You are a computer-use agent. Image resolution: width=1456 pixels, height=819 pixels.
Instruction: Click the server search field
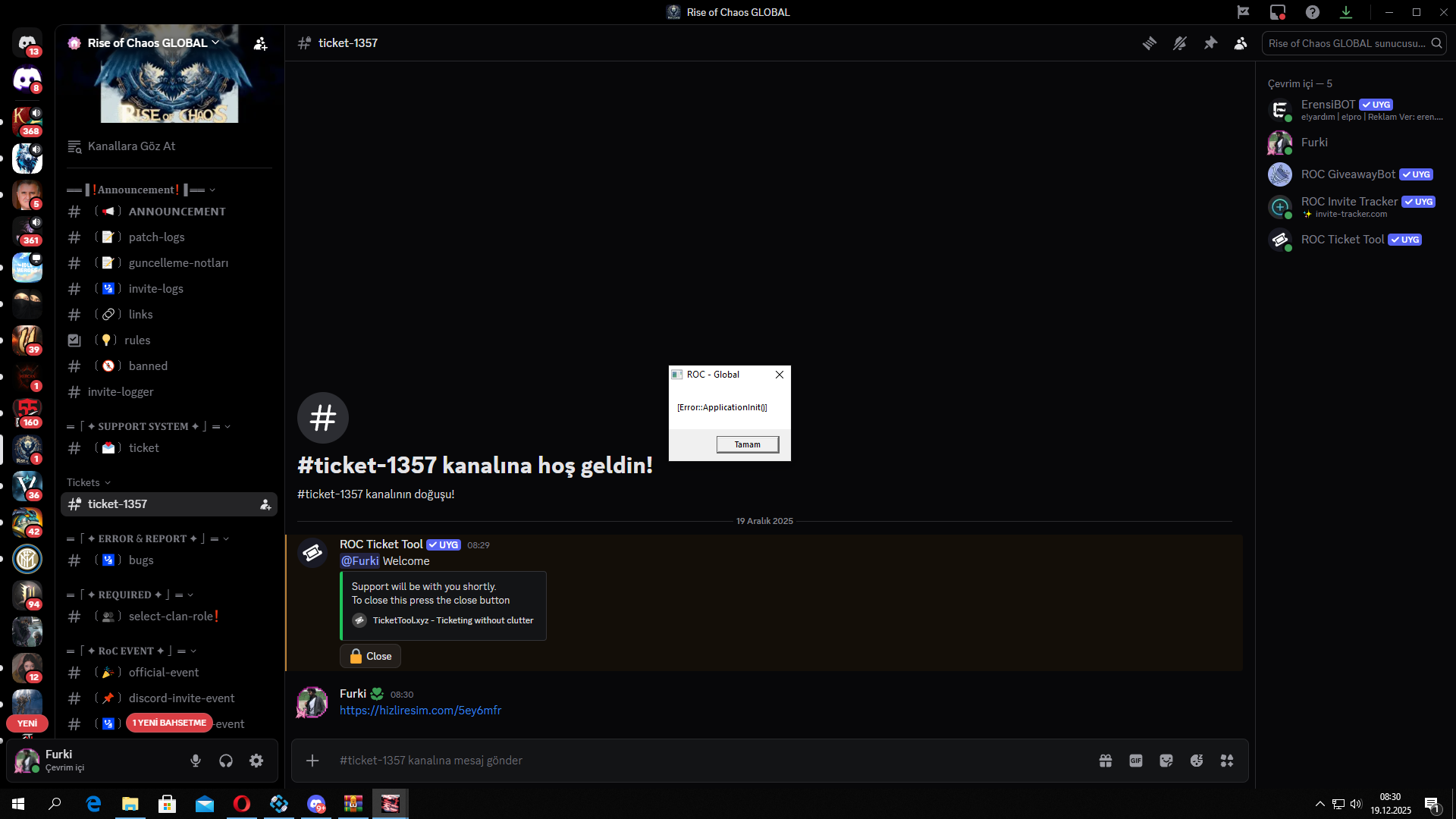[x=1354, y=43]
